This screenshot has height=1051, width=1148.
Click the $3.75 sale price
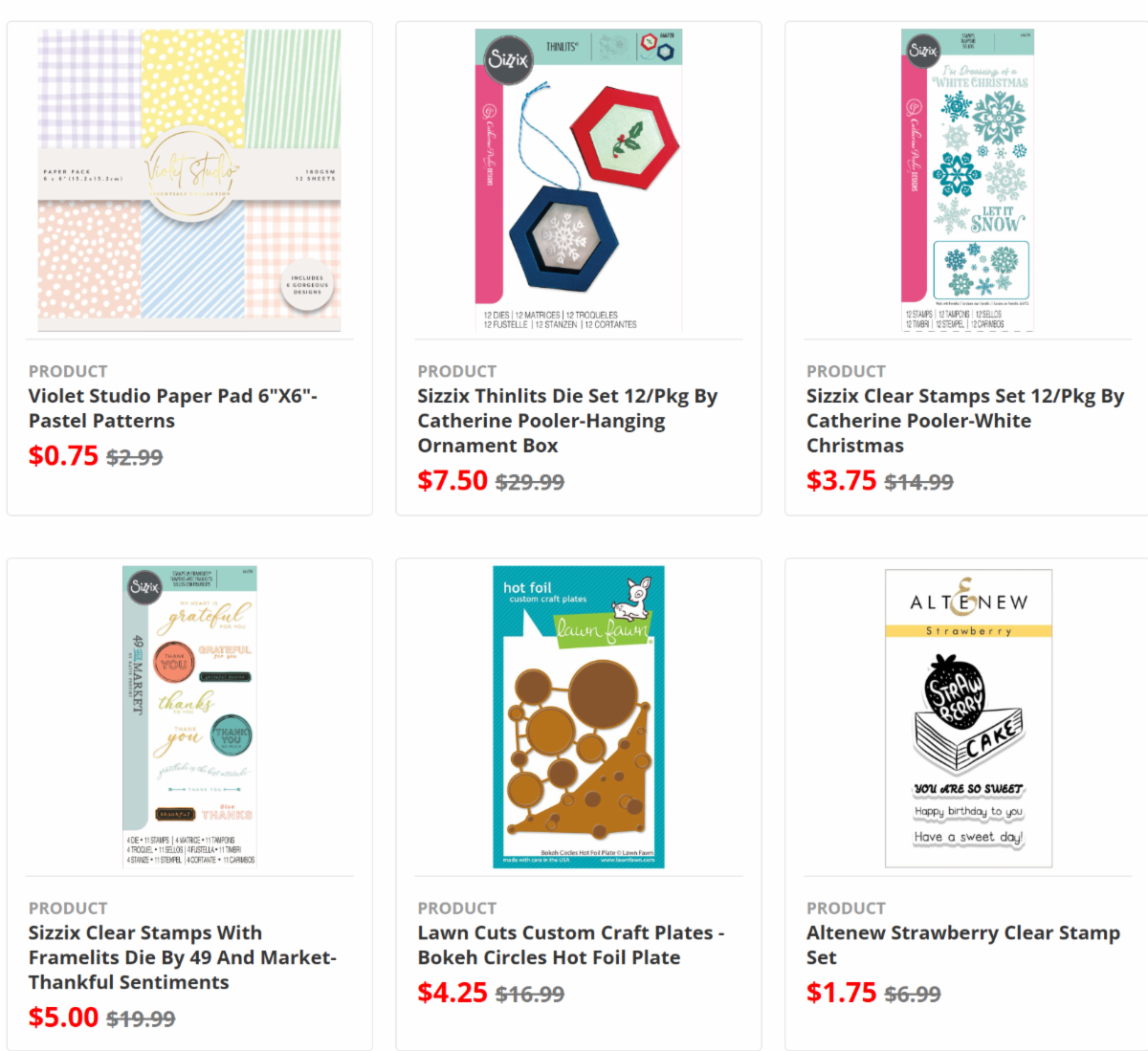[841, 481]
